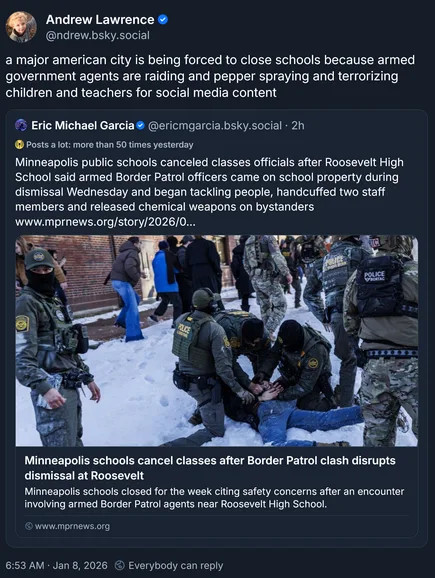The width and height of the screenshot is (435, 578).
Task: Open the Andrew Lawrence display name
Action: pos(100,20)
